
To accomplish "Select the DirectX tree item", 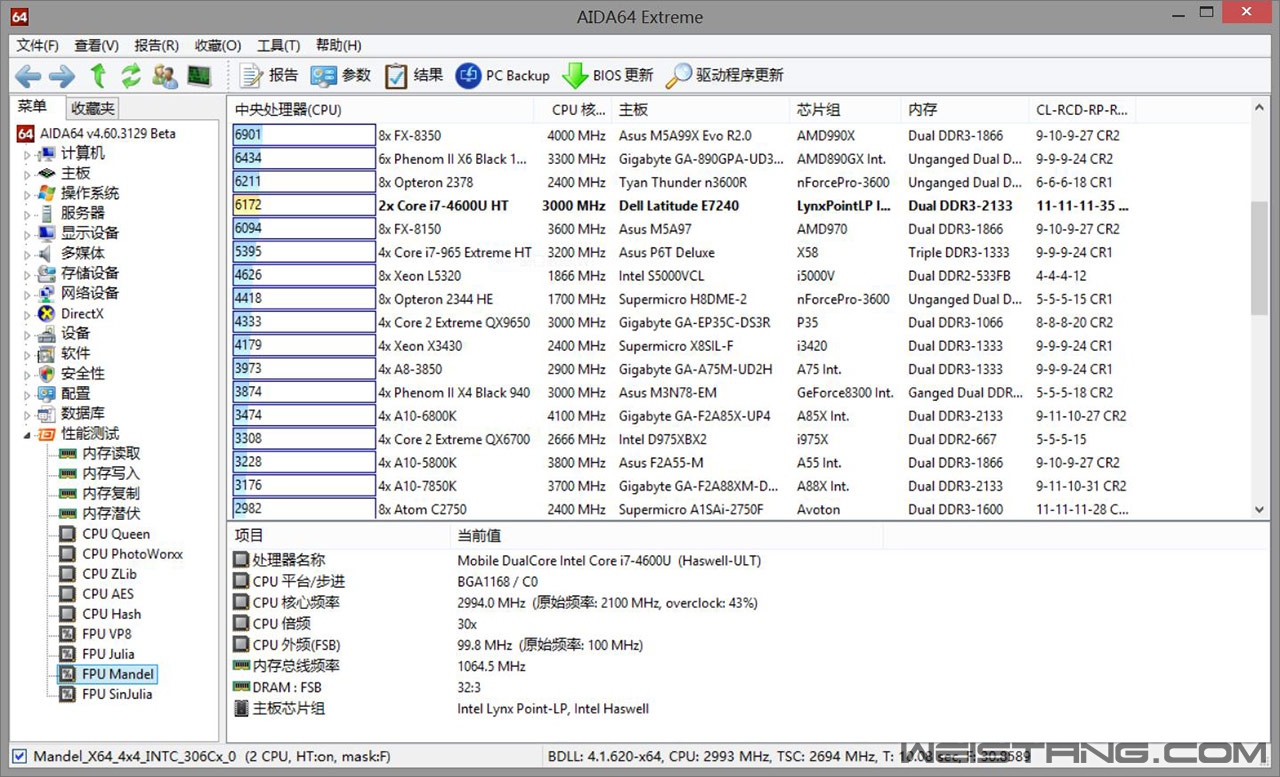I will pyautogui.click(x=81, y=313).
